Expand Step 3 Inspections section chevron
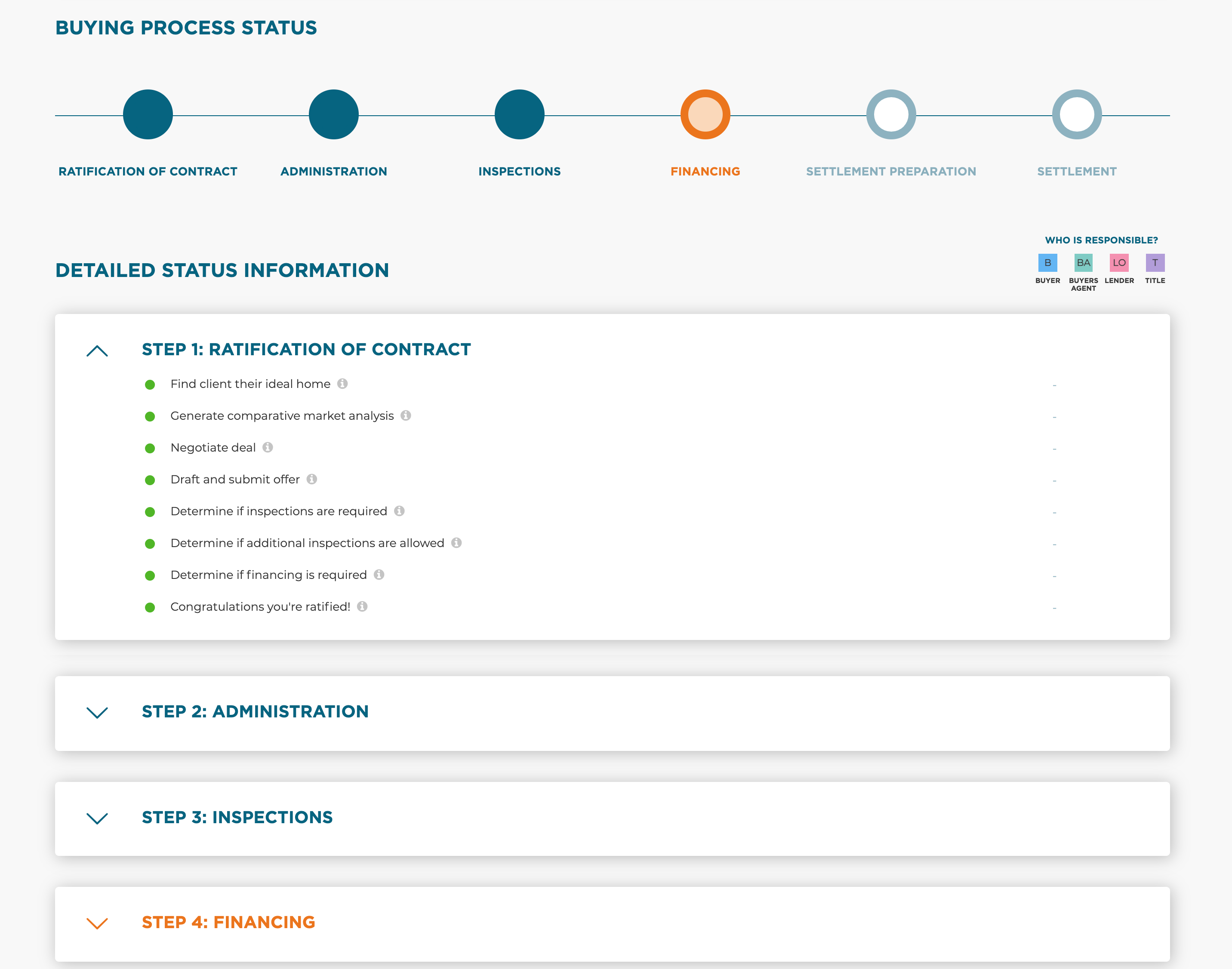This screenshot has height=969, width=1232. [97, 818]
